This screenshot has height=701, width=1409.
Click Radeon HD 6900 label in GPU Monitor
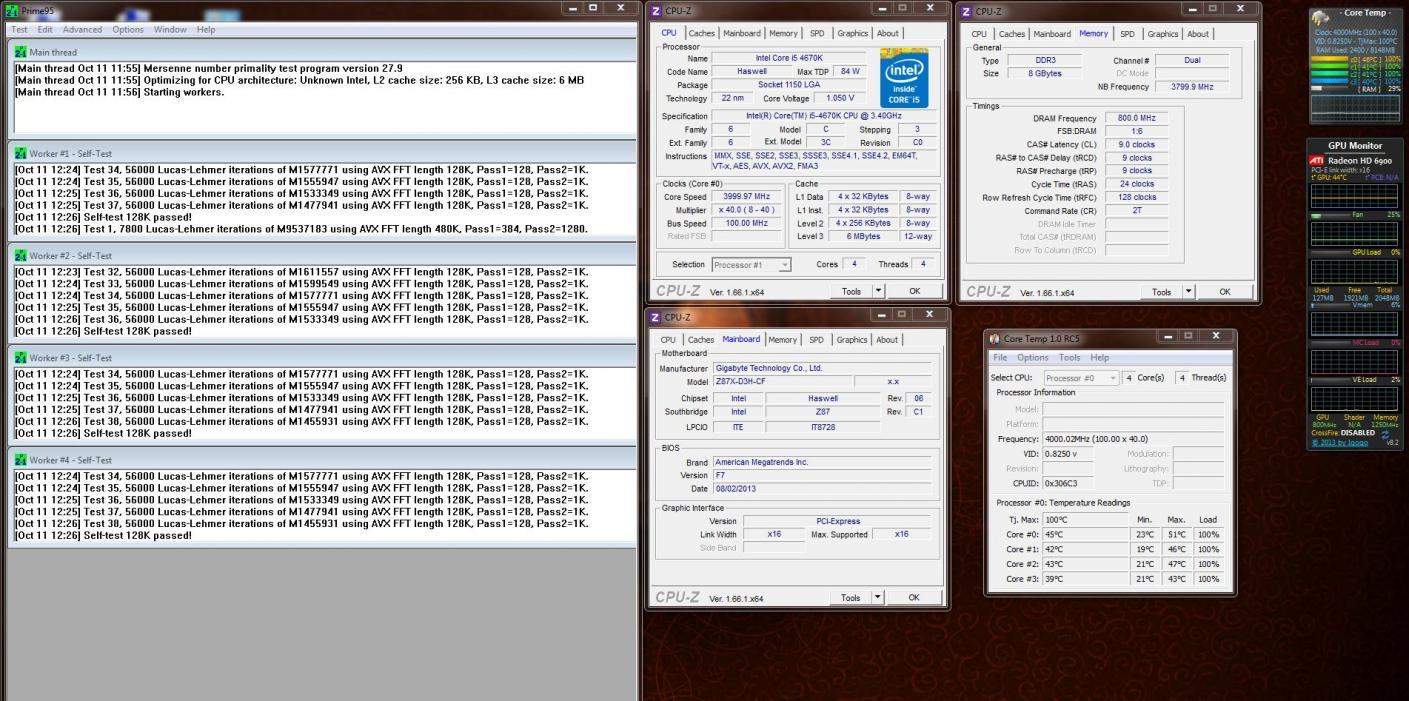(x=1359, y=160)
